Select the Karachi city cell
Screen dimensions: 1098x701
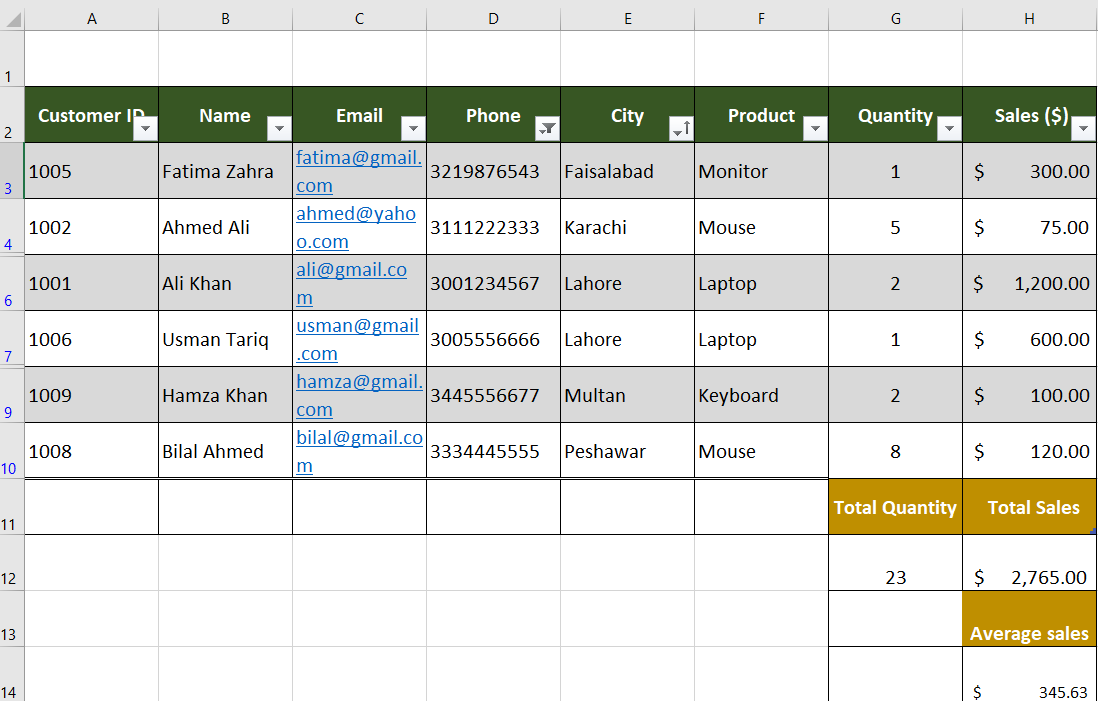pyautogui.click(x=627, y=227)
